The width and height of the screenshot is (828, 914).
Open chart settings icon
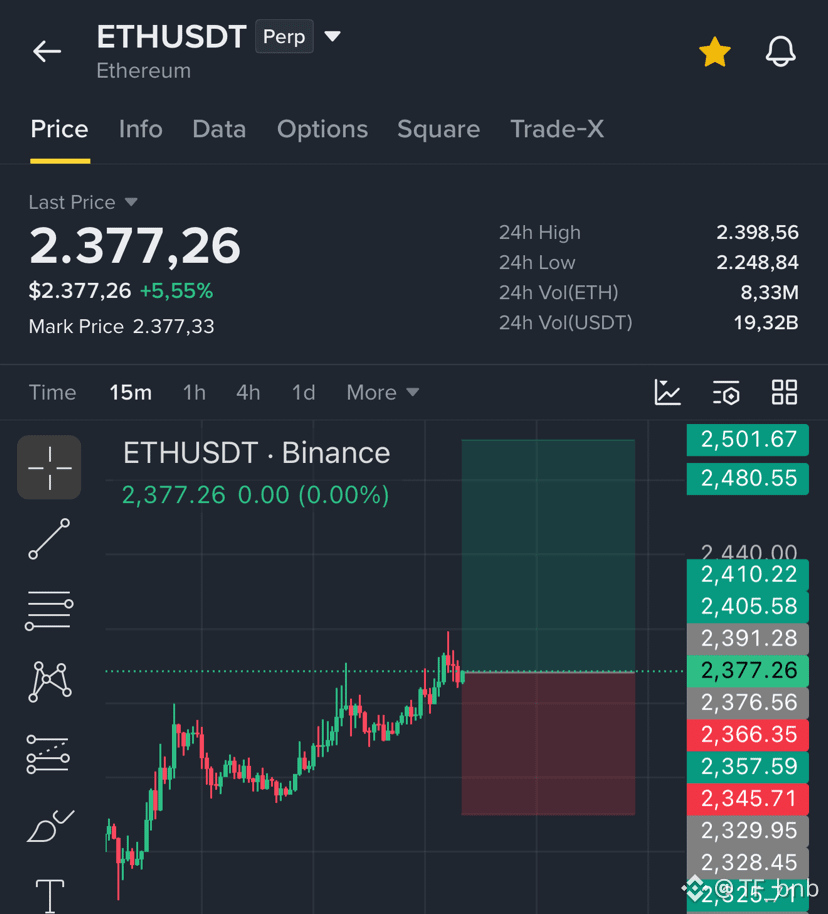pos(726,392)
